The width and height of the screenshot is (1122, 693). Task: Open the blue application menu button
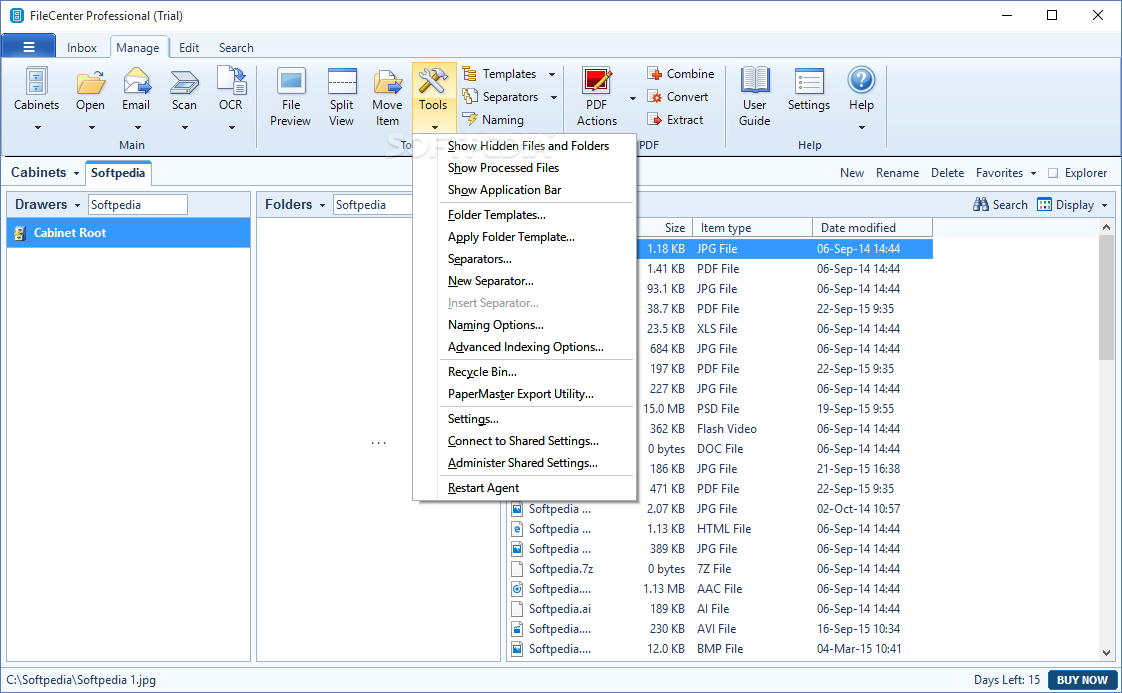(x=29, y=47)
